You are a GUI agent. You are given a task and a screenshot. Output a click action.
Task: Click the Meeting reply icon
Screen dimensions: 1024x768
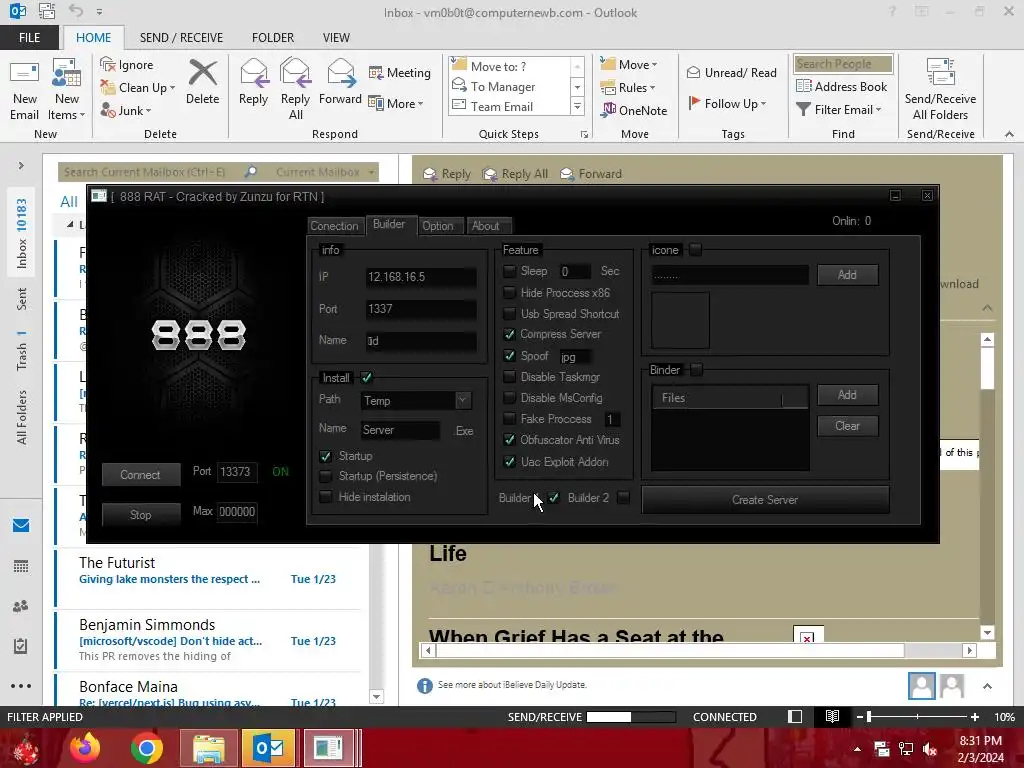click(x=376, y=72)
